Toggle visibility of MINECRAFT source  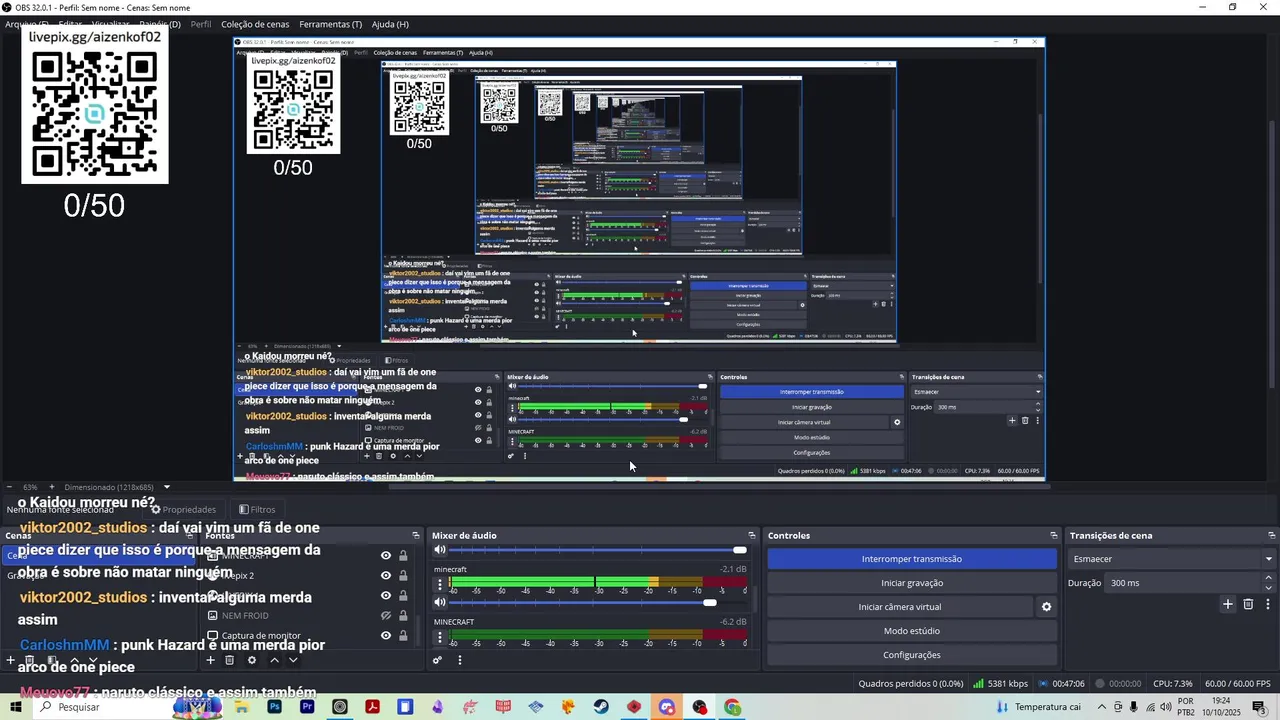(386, 556)
